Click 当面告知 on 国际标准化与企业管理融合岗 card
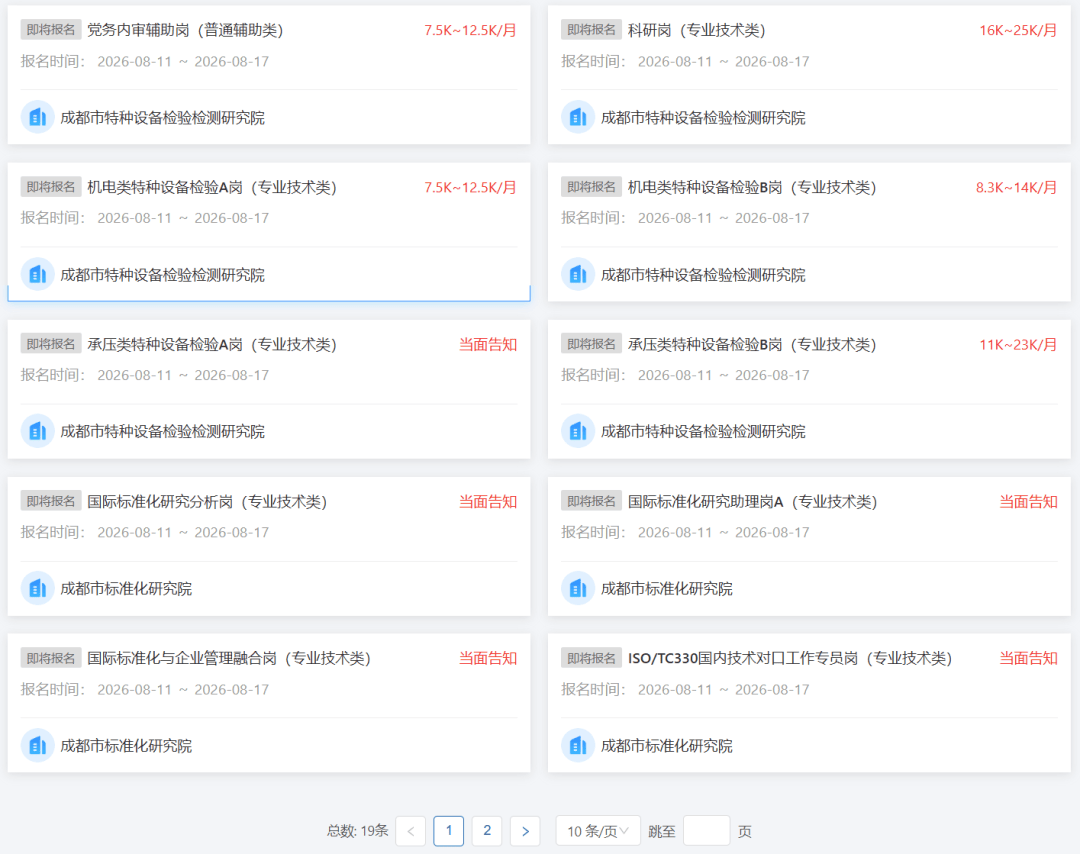 click(x=488, y=658)
